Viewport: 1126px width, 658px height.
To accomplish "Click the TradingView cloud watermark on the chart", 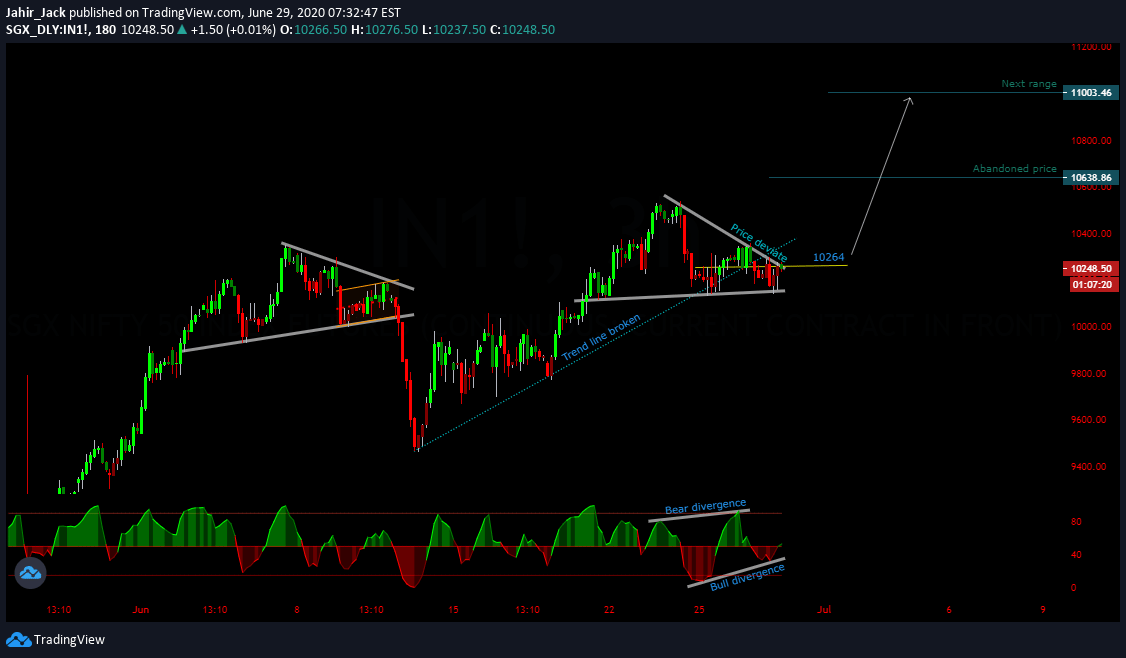I will [x=30, y=573].
